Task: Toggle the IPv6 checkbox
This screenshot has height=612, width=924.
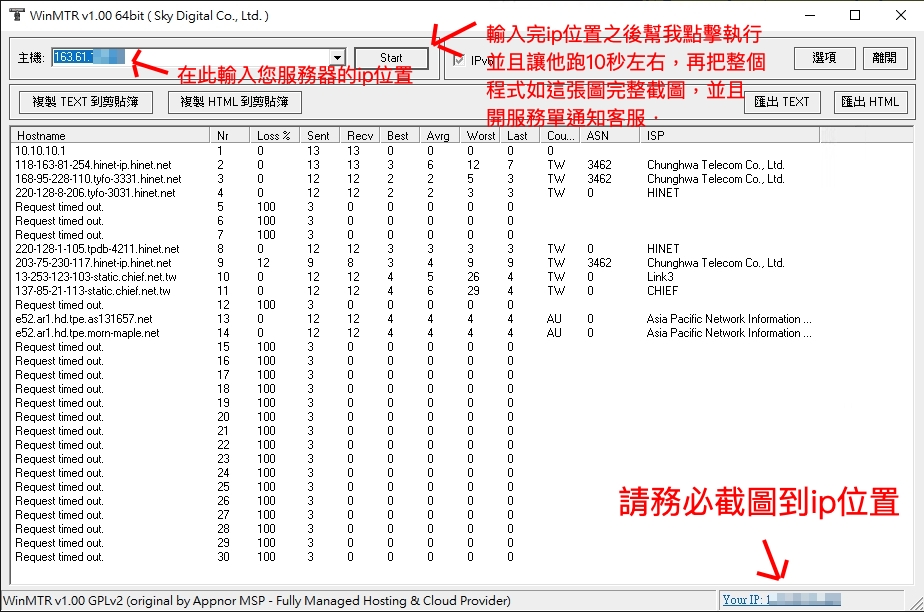Action: 460,59
